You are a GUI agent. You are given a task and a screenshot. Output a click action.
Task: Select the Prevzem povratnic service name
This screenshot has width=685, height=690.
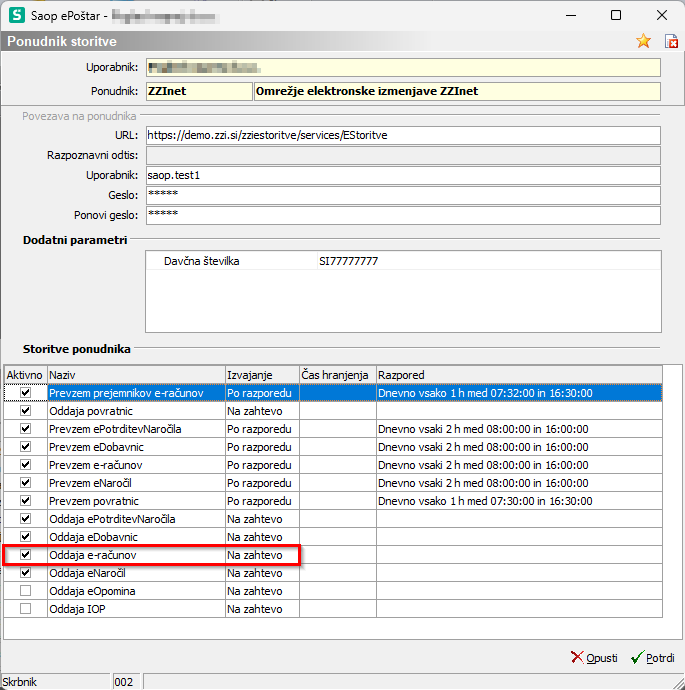point(94,501)
